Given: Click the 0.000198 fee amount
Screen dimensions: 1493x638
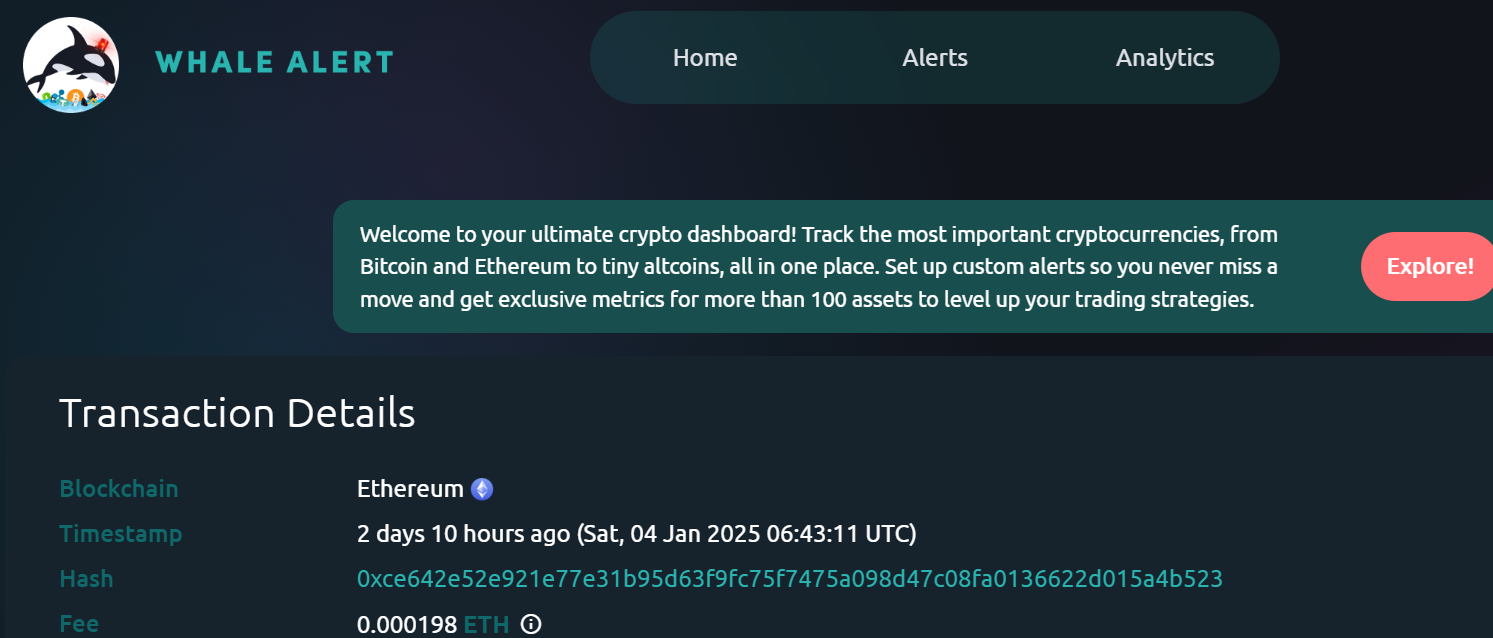Looking at the screenshot, I should point(407,625).
